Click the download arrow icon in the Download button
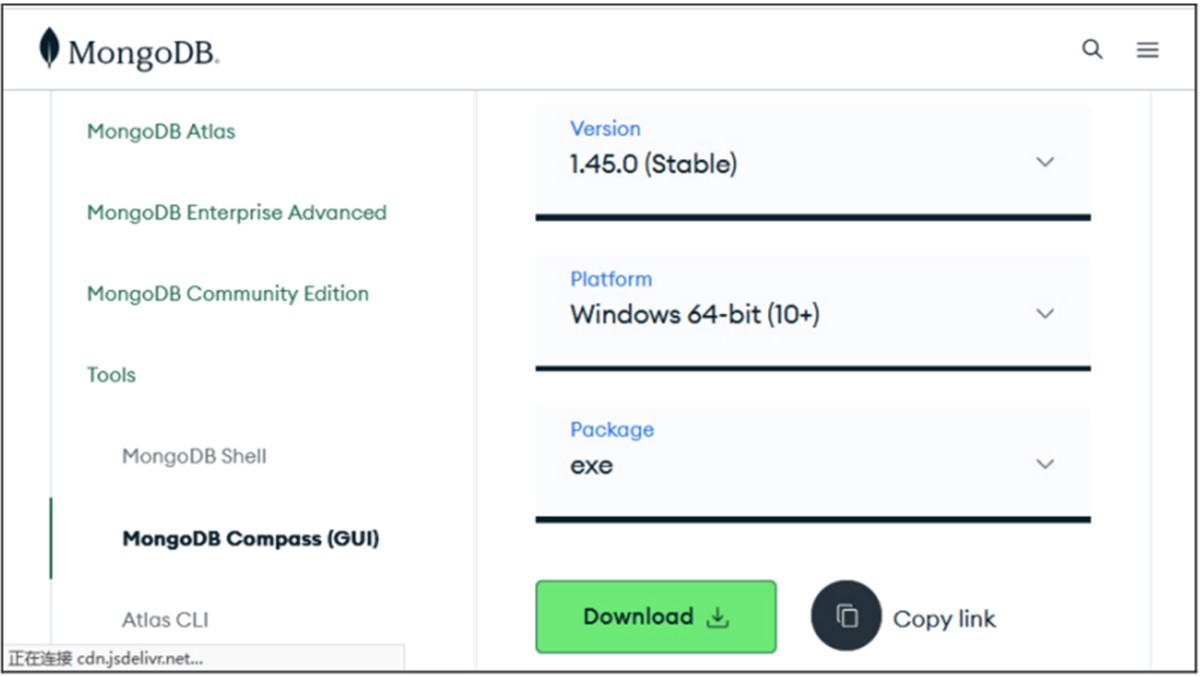The height and width of the screenshot is (676, 1200). pyautogui.click(x=717, y=618)
